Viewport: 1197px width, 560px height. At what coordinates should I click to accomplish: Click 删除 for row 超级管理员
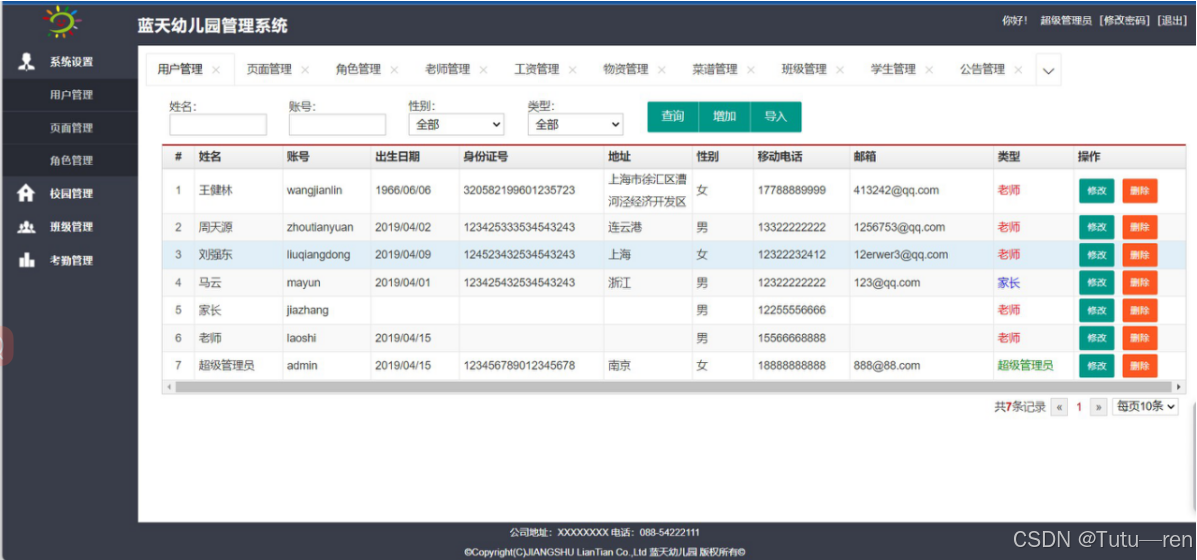tap(1140, 366)
